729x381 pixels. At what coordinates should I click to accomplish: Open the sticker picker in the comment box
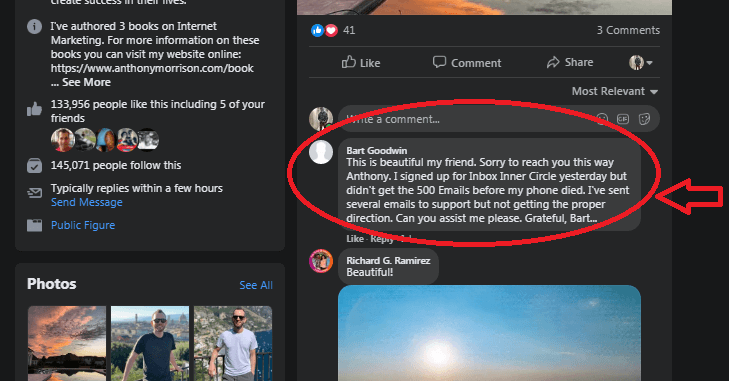click(x=644, y=119)
